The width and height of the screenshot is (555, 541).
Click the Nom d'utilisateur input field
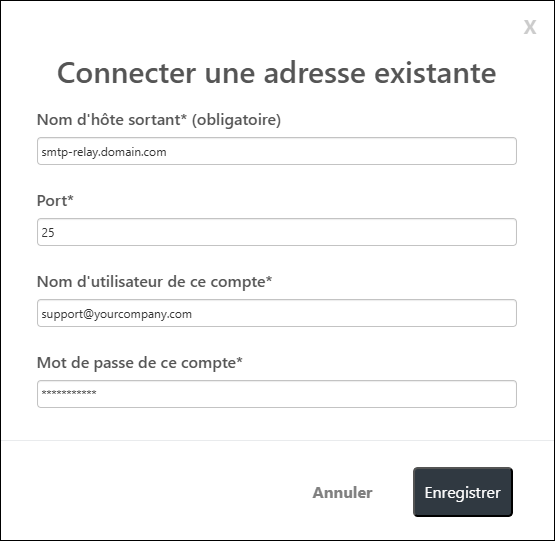277,313
